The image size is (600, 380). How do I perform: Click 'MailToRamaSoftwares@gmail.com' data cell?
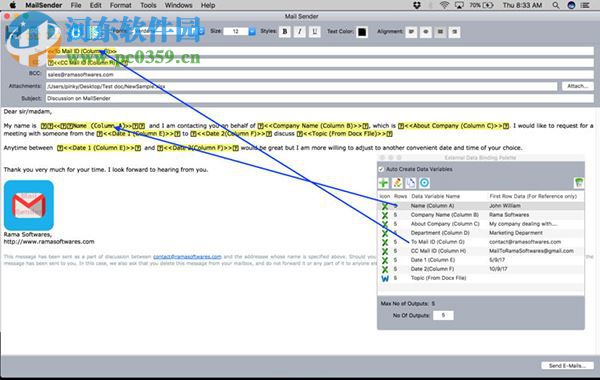[x=531, y=251]
